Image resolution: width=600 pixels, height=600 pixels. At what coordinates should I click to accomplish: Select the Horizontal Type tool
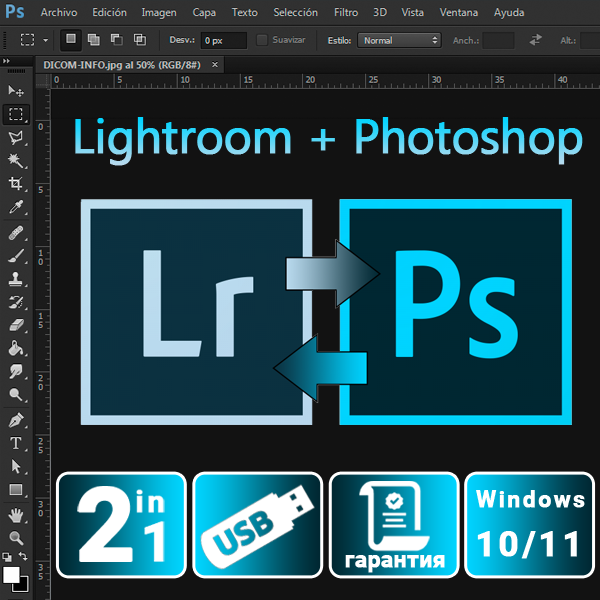click(16, 443)
